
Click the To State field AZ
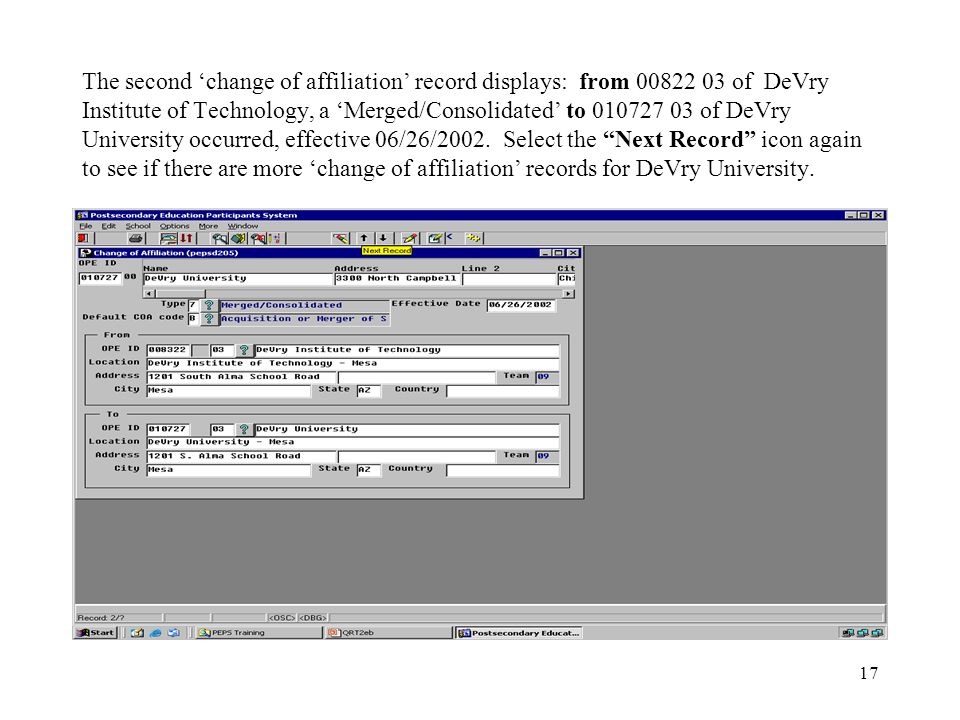[x=368, y=470]
